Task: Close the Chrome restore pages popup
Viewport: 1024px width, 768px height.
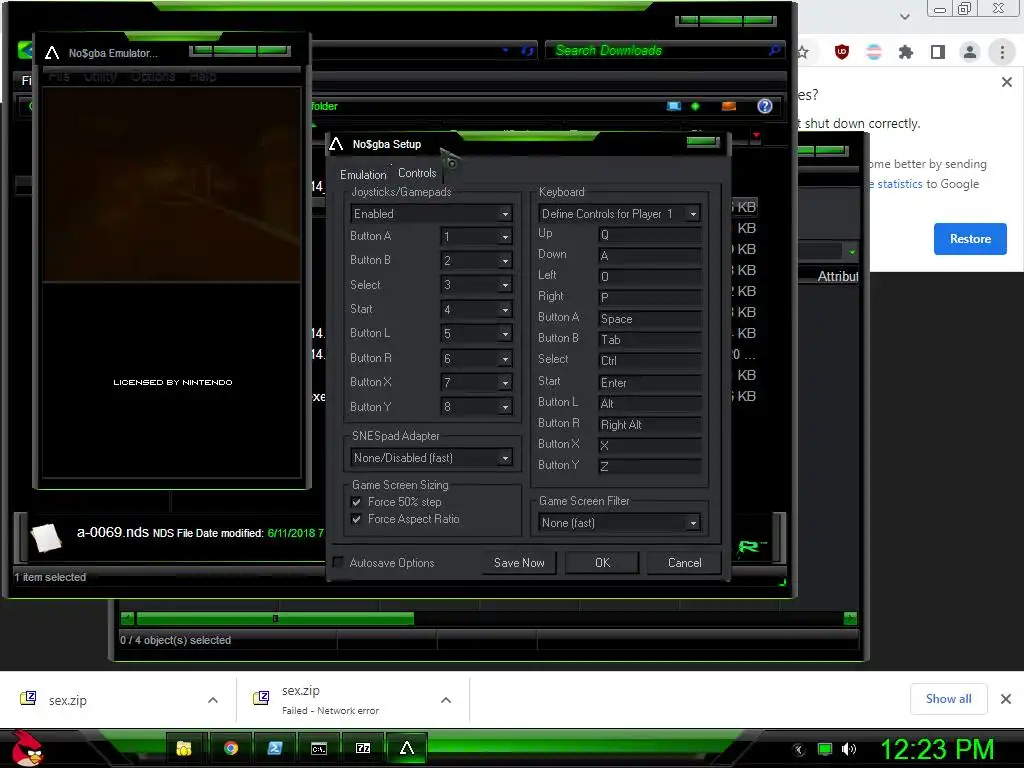Action: click(x=1006, y=82)
